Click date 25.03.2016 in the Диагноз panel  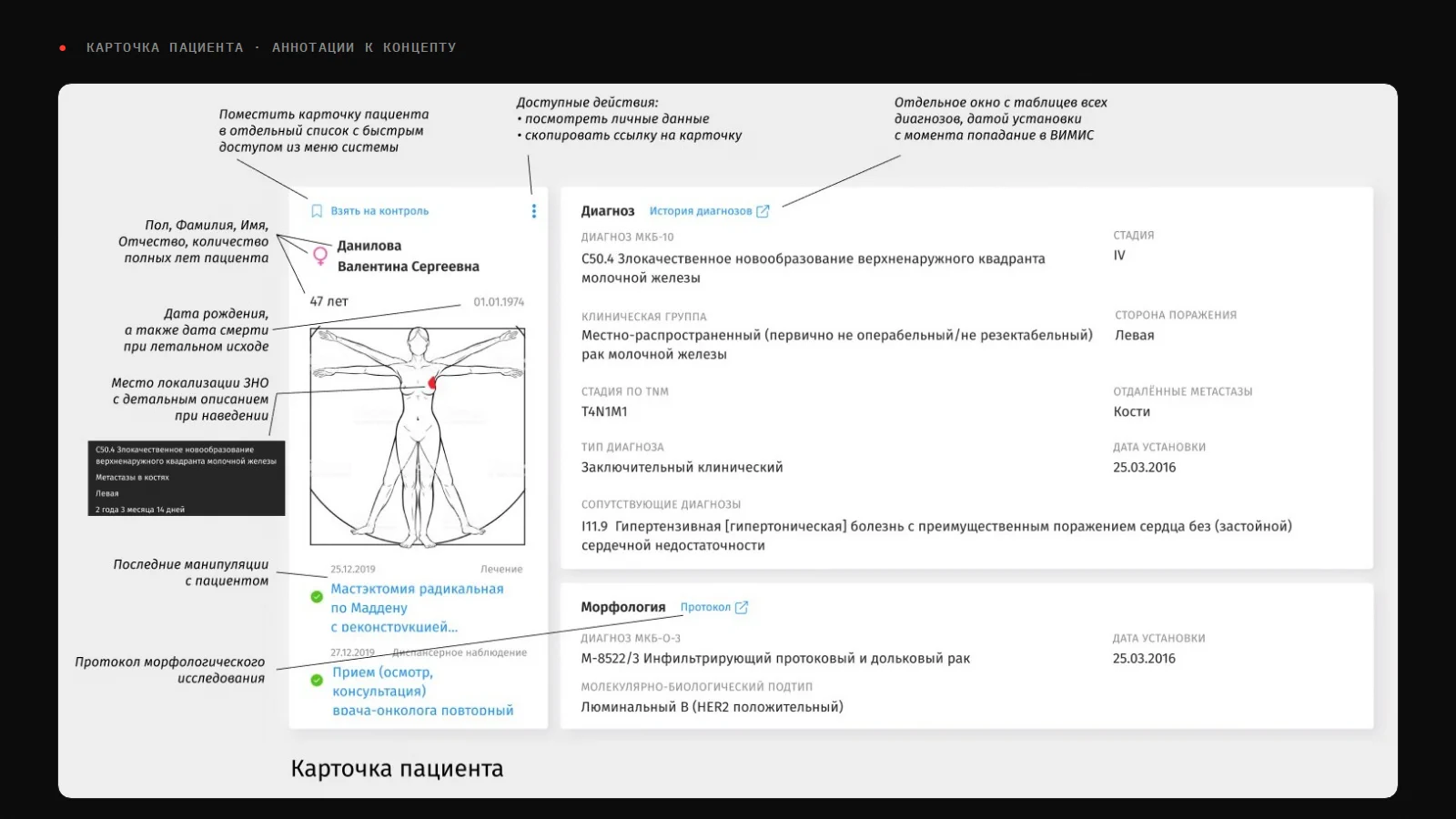click(x=1144, y=467)
